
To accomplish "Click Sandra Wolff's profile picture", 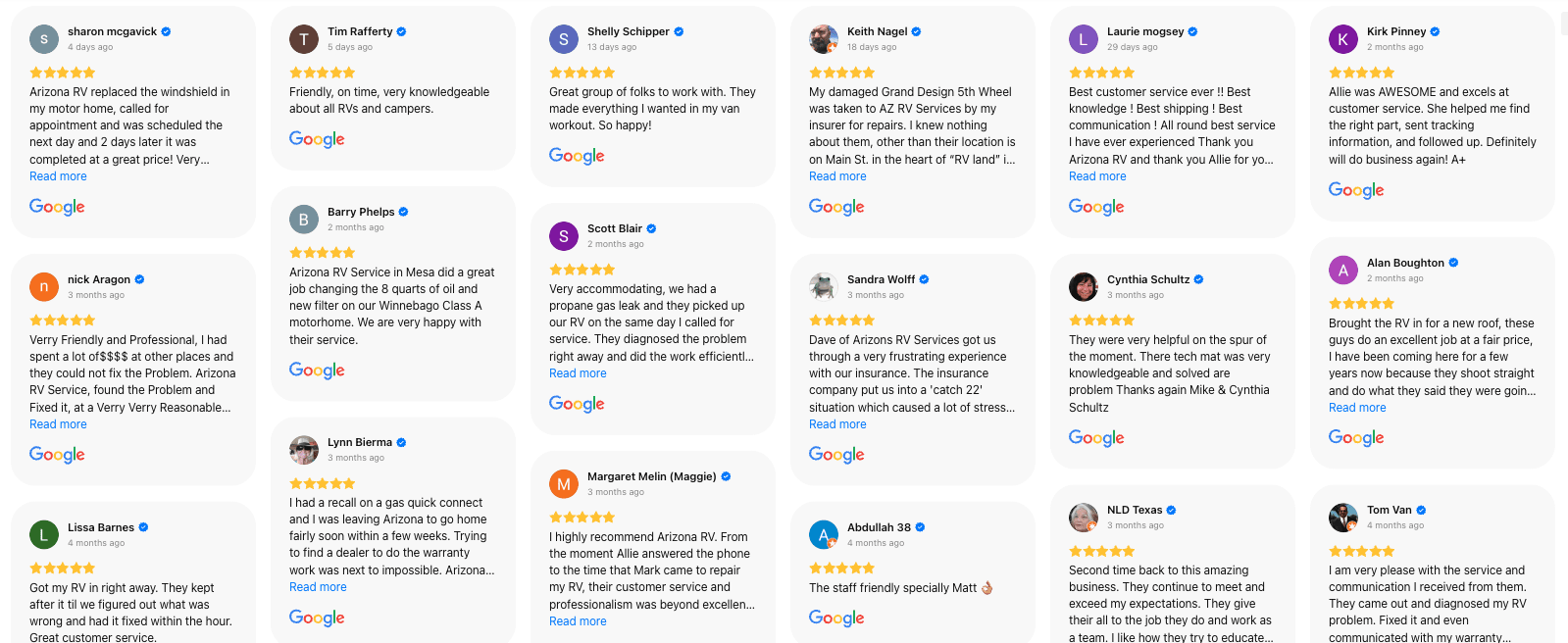I will 823,286.
